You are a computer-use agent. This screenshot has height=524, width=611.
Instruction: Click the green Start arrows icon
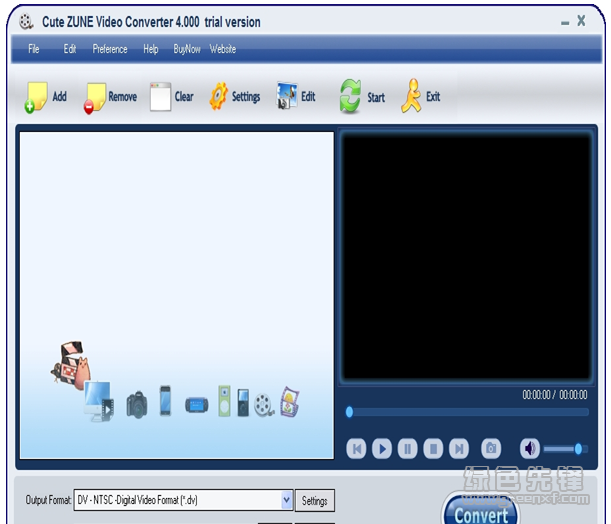pos(350,96)
